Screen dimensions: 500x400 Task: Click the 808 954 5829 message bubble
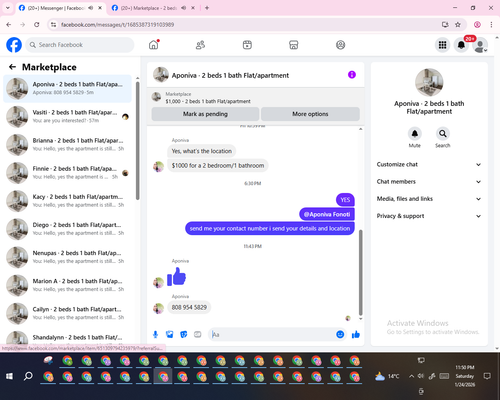(189, 307)
